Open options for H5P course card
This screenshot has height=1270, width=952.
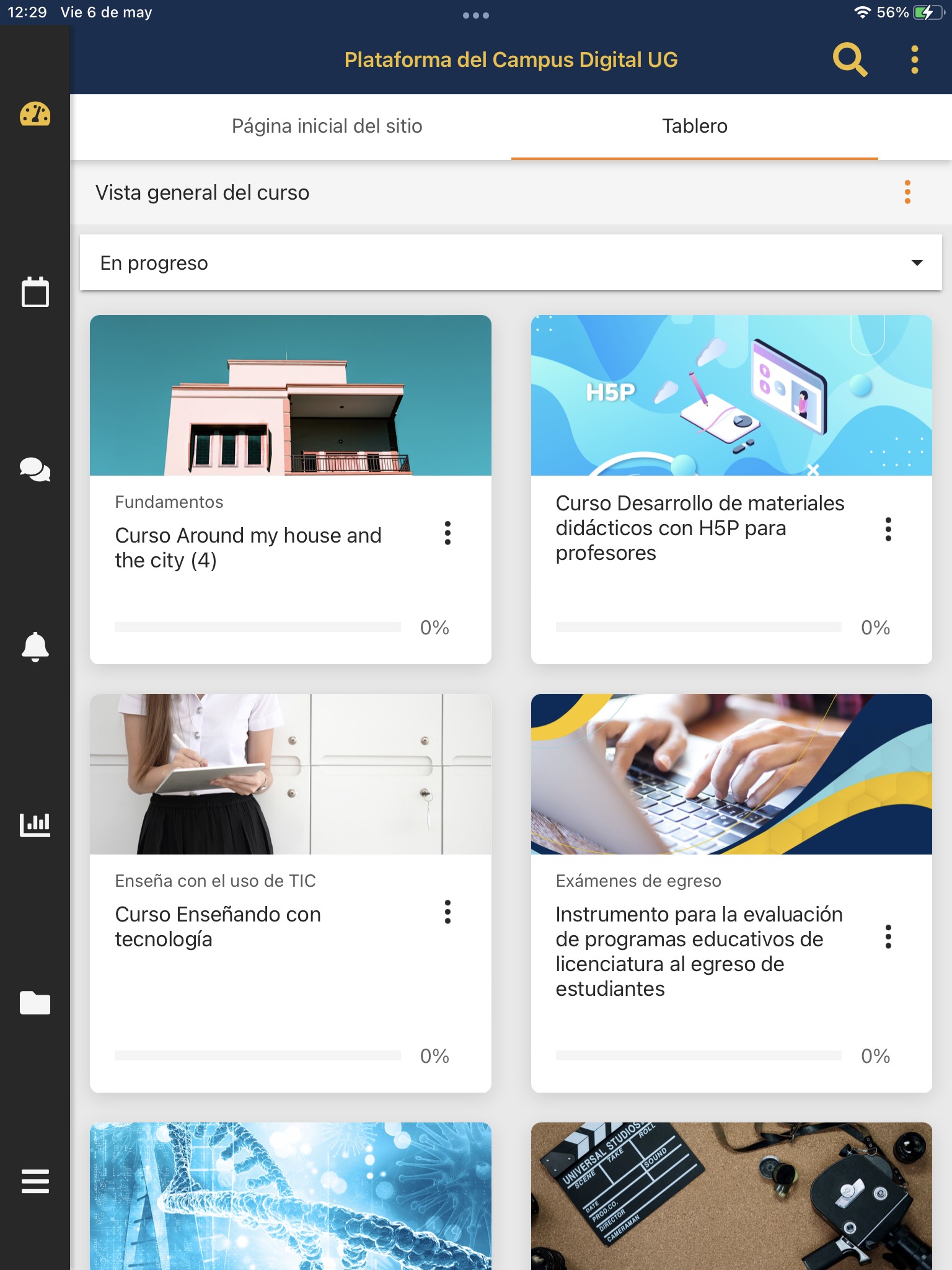tap(888, 529)
